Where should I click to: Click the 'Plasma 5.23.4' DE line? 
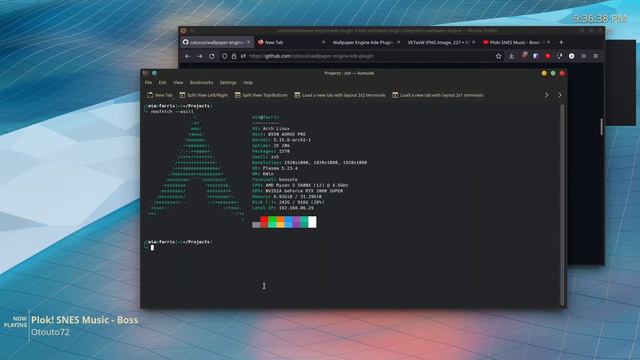click(x=275, y=168)
